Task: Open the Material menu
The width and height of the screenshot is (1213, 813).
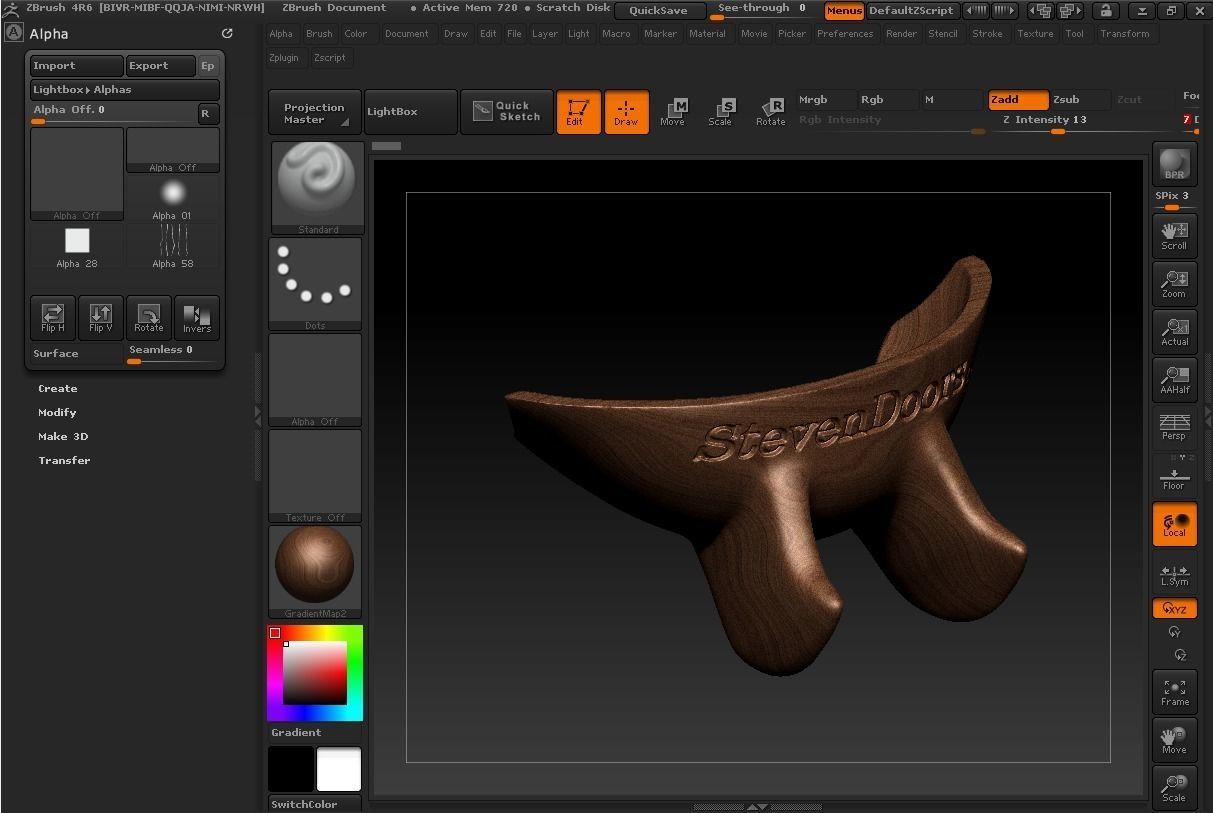Action: click(x=707, y=34)
